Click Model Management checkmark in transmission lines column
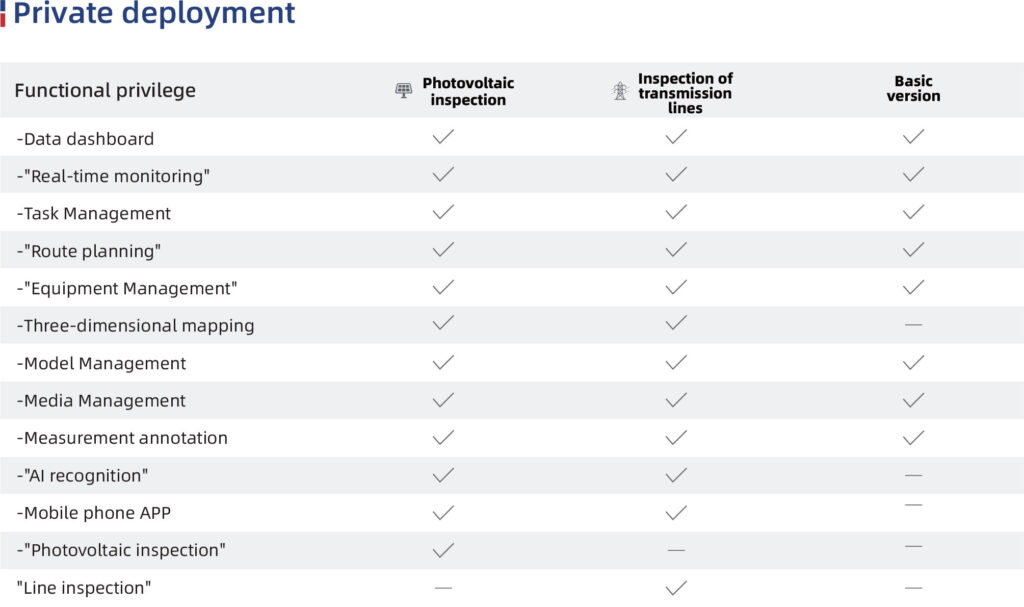 676,363
